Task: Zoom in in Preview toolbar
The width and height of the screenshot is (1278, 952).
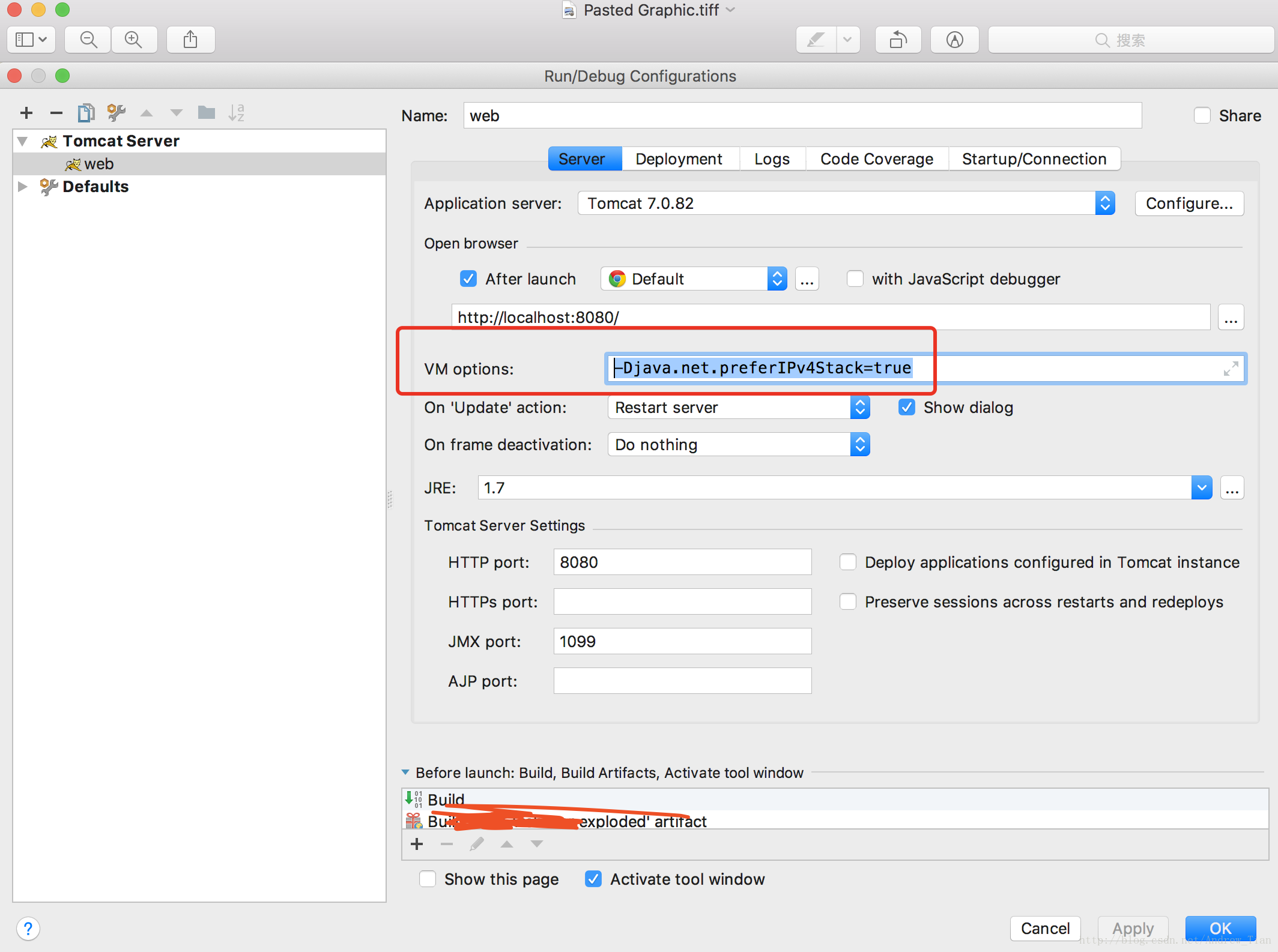Action: click(133, 40)
